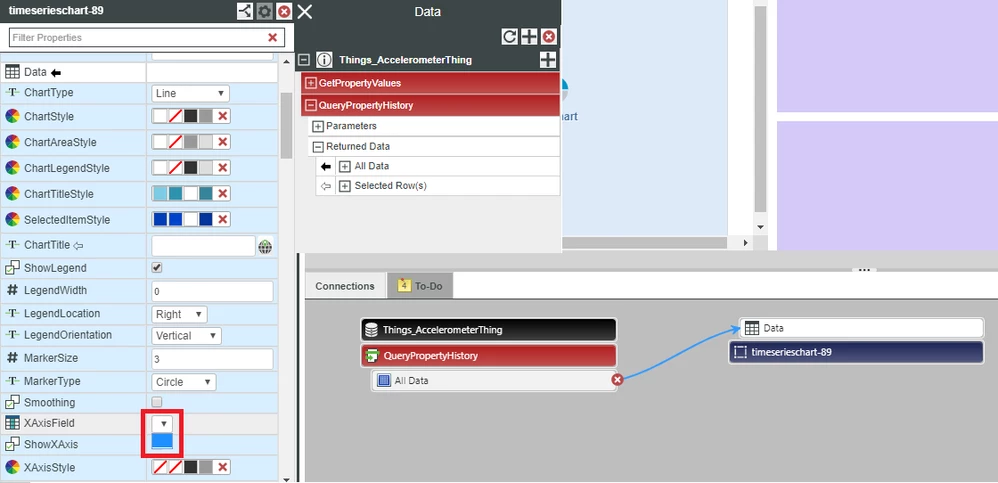Remove the ChartStyle style definition
Image resolution: width=998 pixels, height=483 pixels.
(222, 116)
